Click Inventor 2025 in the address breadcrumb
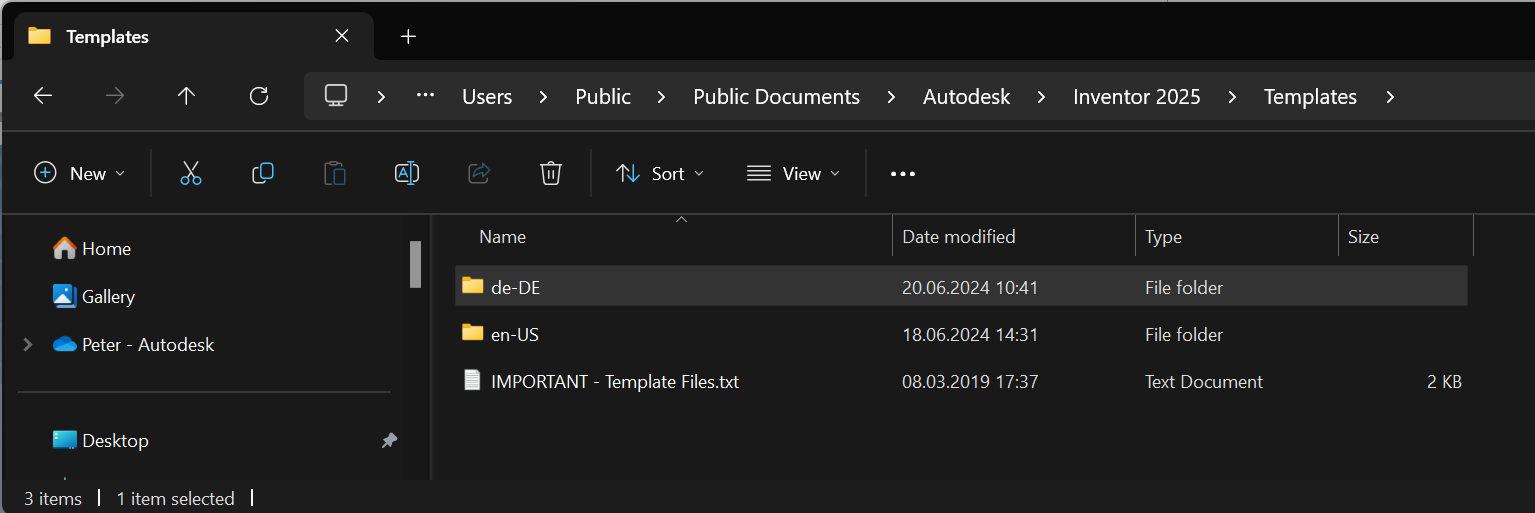Screen dimensions: 1535x513 [1136, 97]
